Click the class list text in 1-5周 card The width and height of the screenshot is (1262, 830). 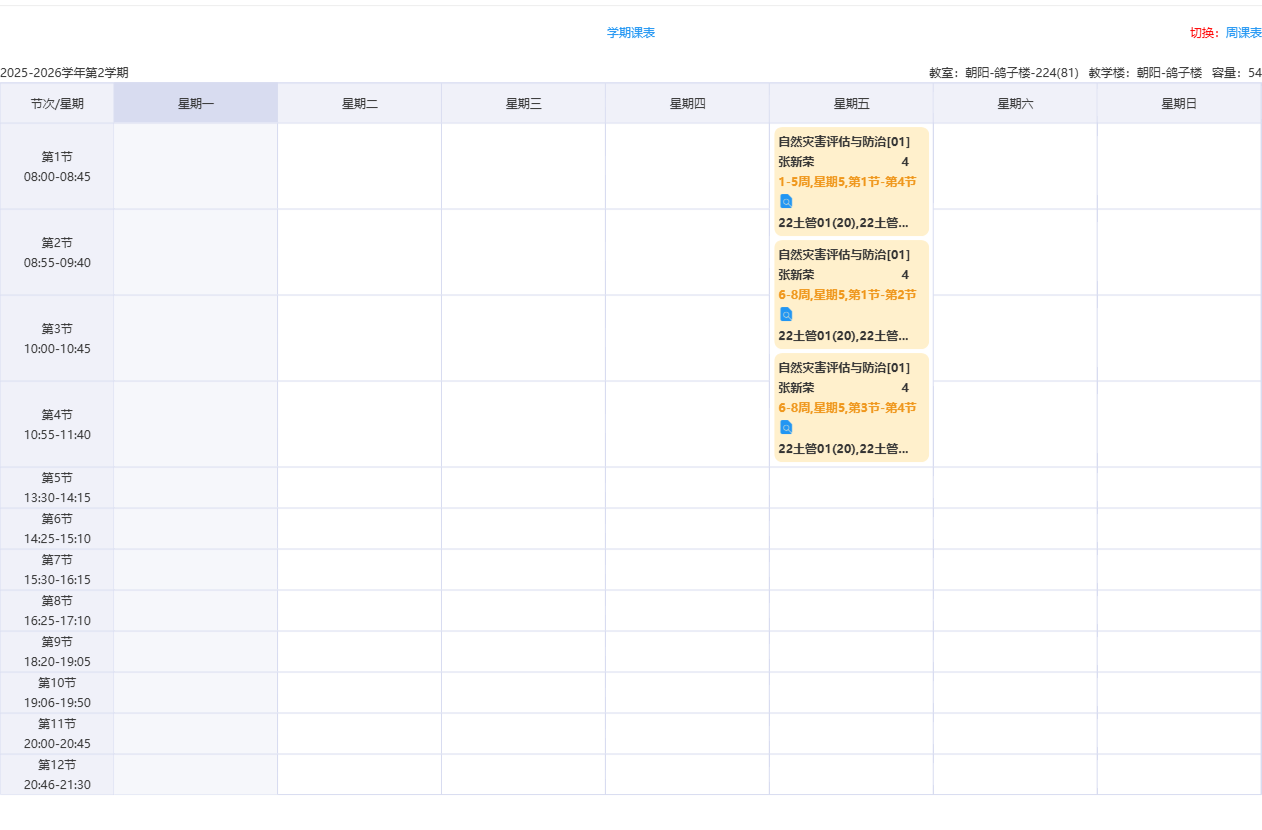[844, 223]
